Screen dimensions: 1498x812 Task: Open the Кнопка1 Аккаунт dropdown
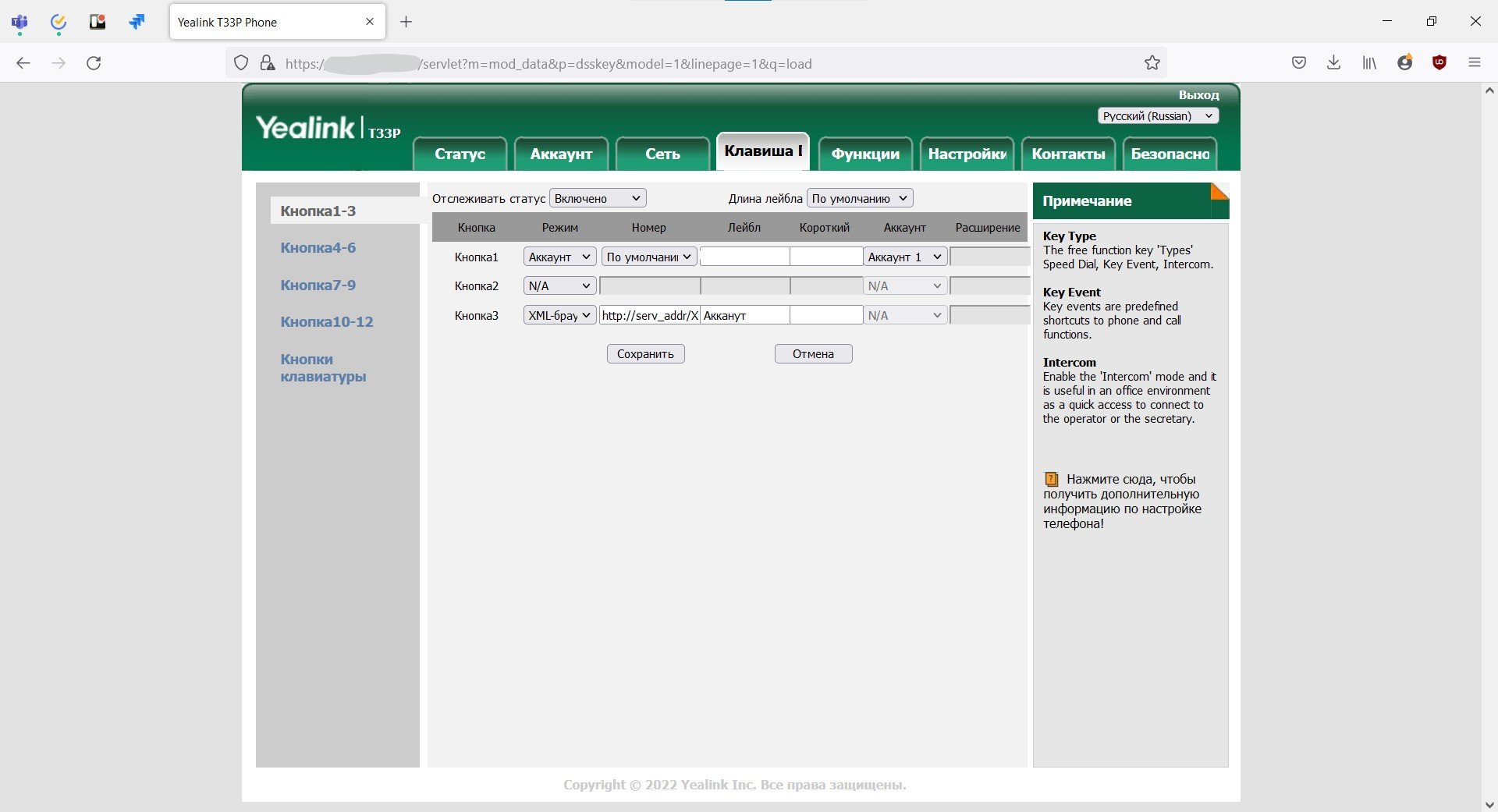(x=905, y=257)
